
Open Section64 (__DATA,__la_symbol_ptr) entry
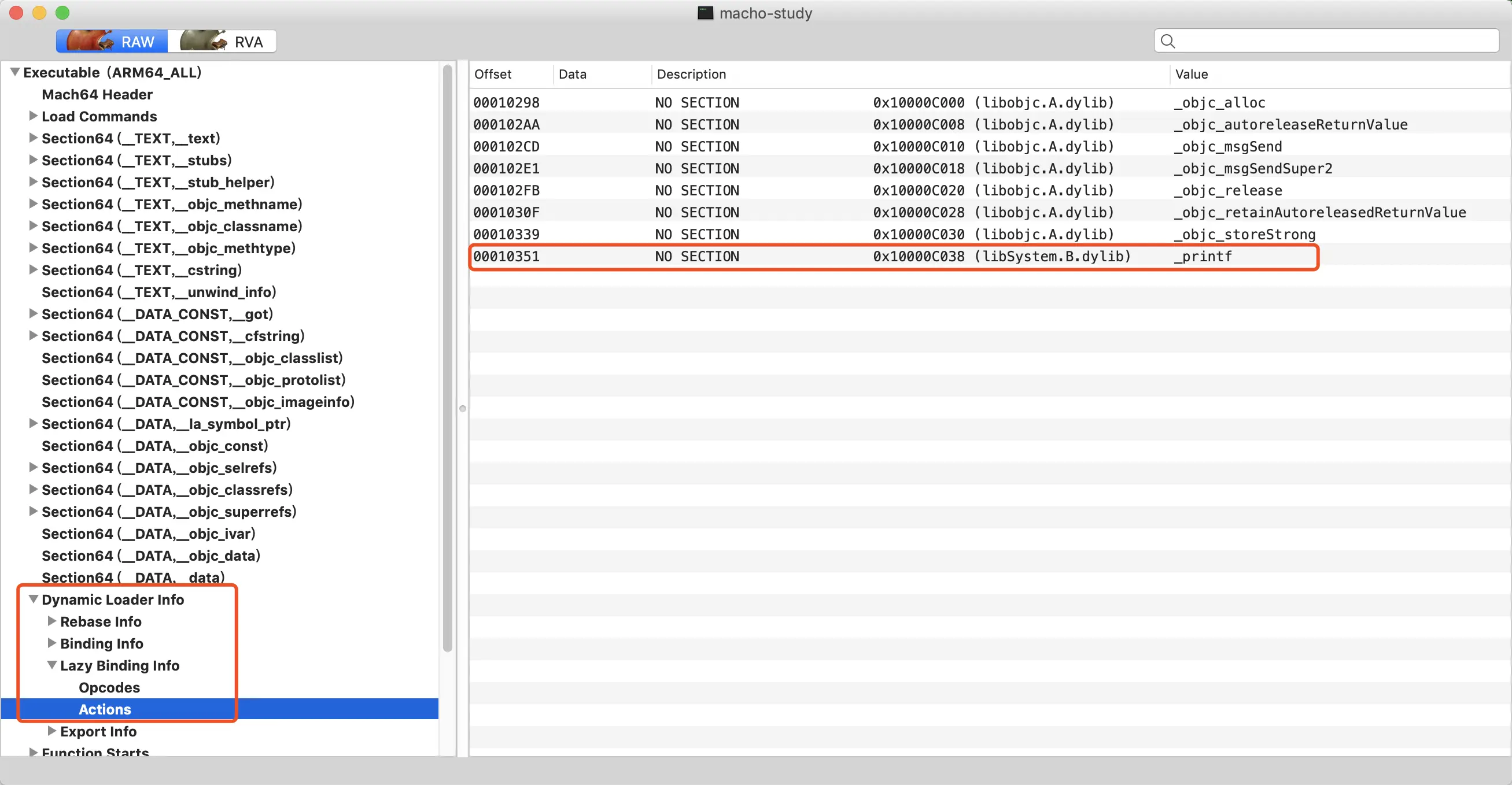(x=165, y=424)
